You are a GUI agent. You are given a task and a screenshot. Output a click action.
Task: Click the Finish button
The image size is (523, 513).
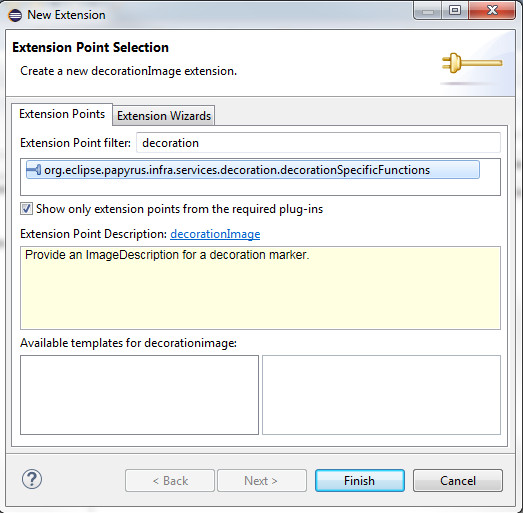[360, 481]
